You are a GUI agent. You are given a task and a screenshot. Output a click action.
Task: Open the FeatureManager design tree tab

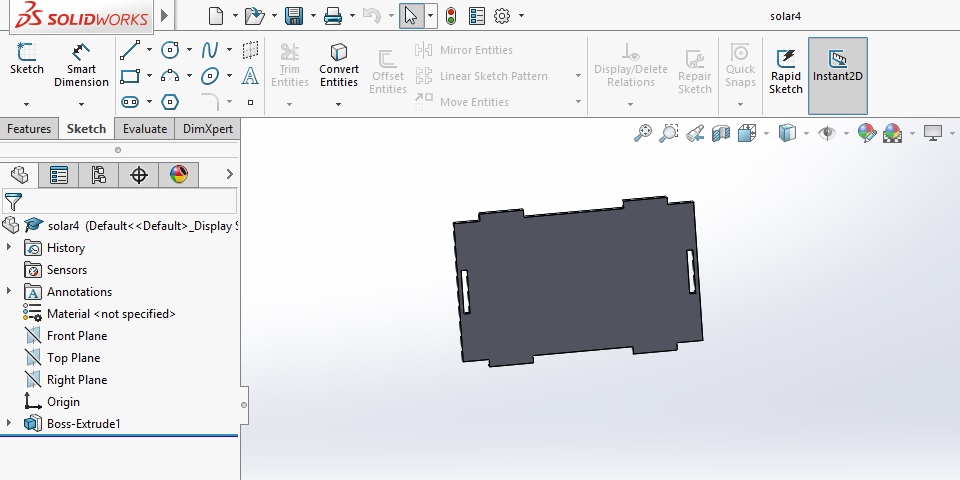pos(20,175)
